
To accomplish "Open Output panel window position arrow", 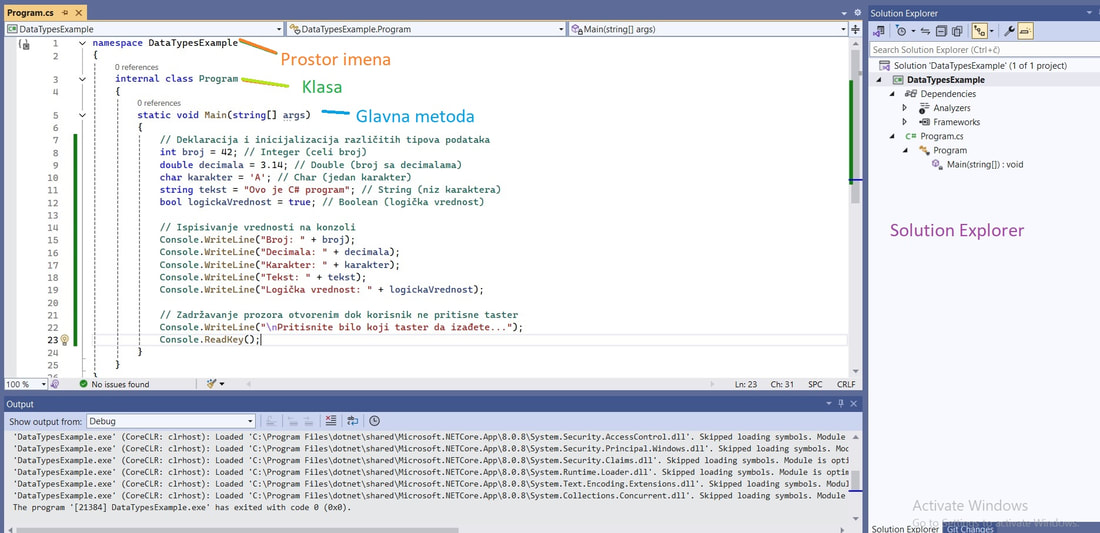I will (x=829, y=404).
